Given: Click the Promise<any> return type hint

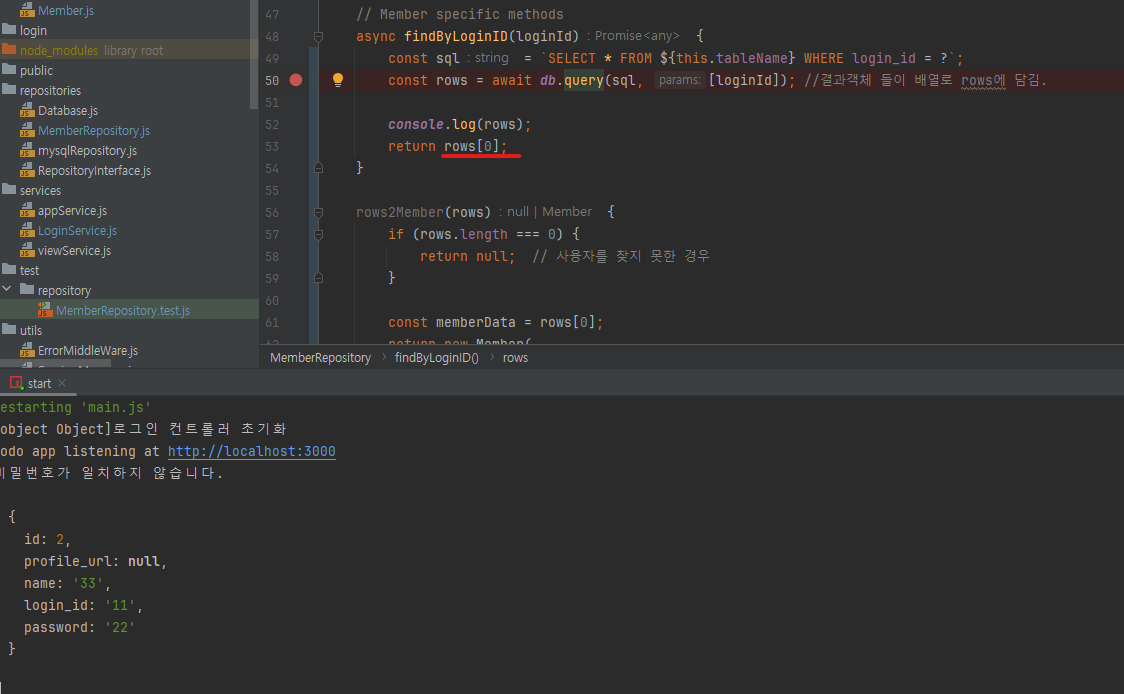Looking at the screenshot, I should [x=637, y=36].
